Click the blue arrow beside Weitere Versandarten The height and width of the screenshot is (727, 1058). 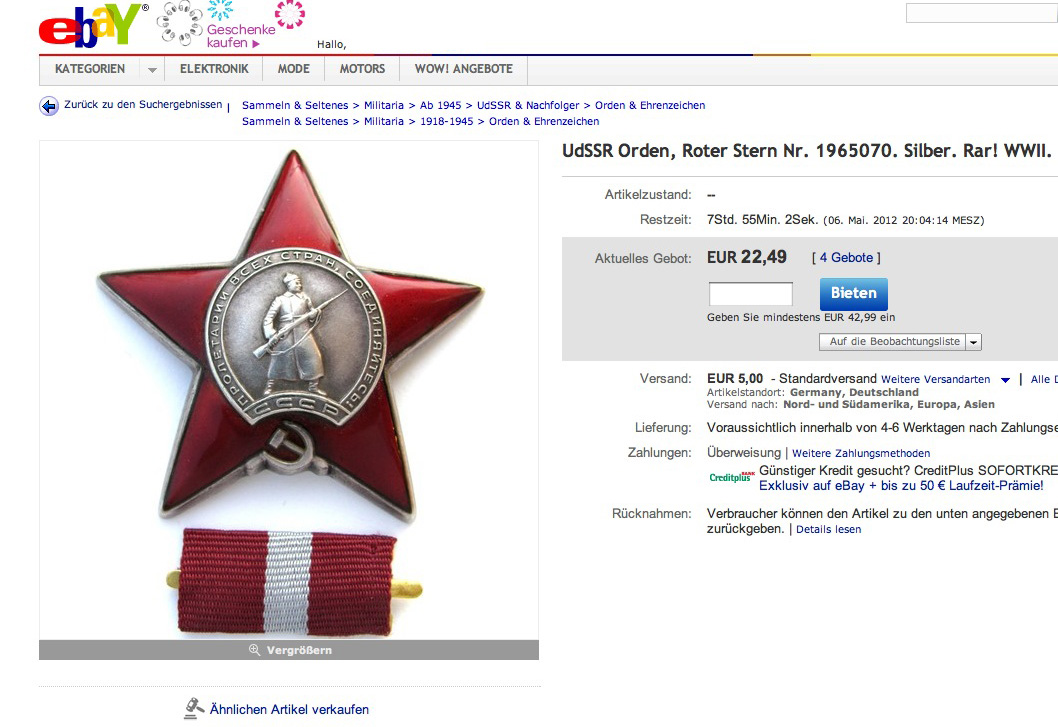1005,380
